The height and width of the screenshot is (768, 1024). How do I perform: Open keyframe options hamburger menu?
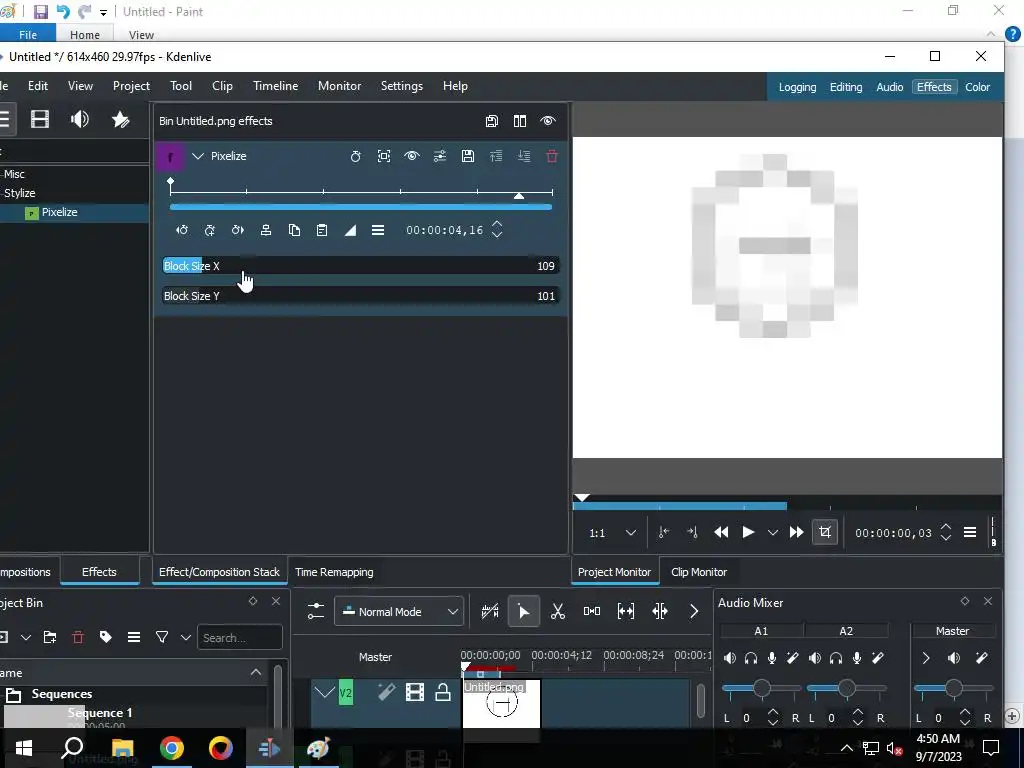click(x=378, y=230)
